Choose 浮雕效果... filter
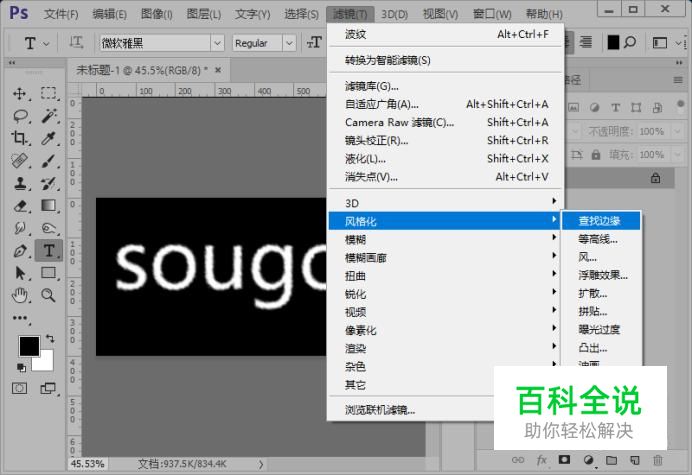 (601, 275)
